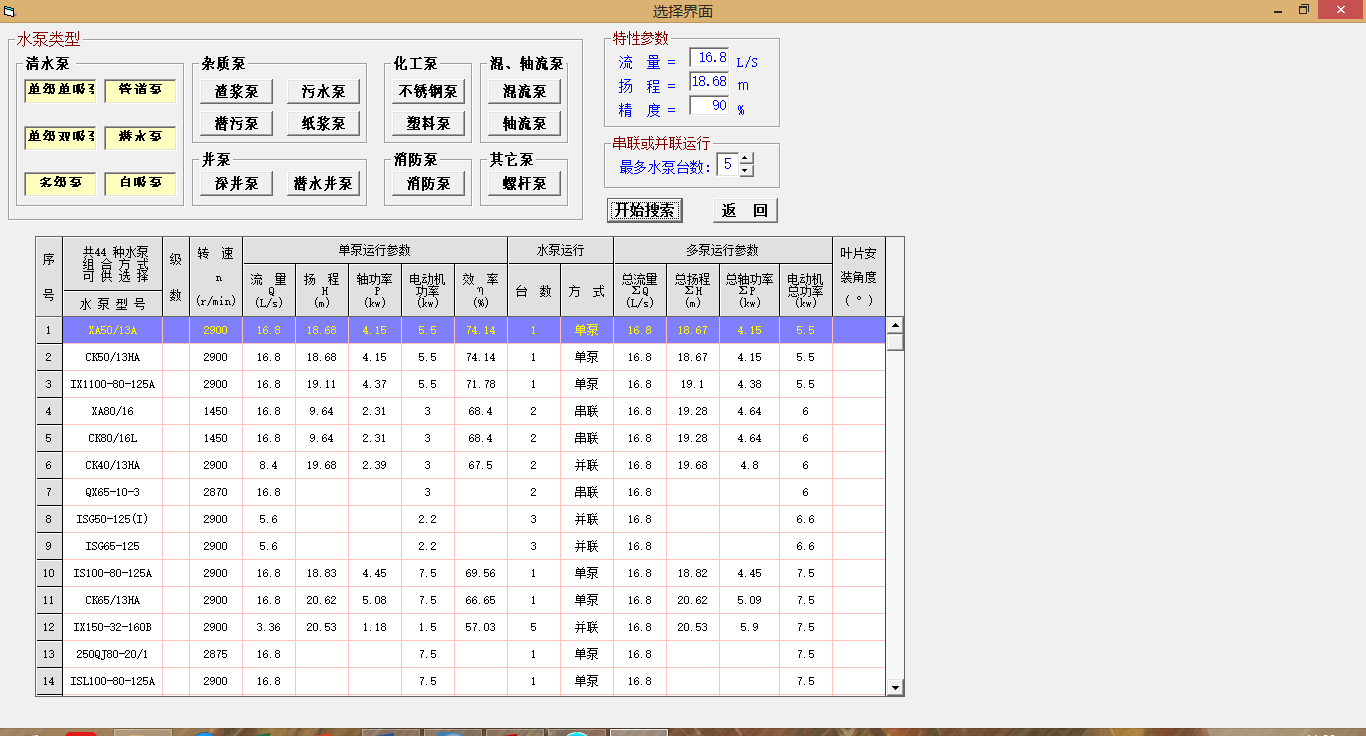Image resolution: width=1366 pixels, height=736 pixels.
Task: Toggle the 管道泵 pump type
Action: [x=140, y=90]
